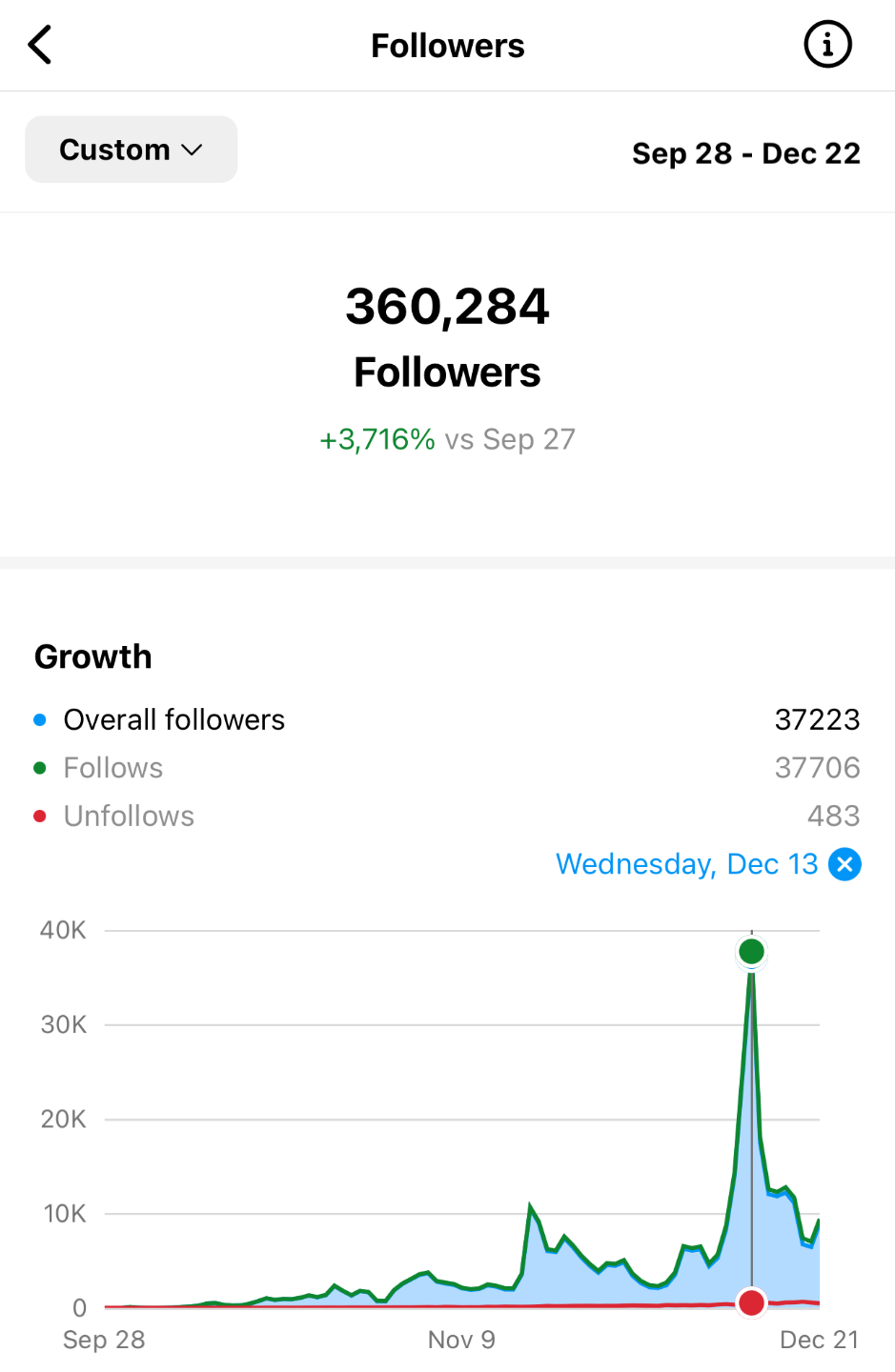
Task: Open the Custom date range dropdown
Action: click(114, 150)
